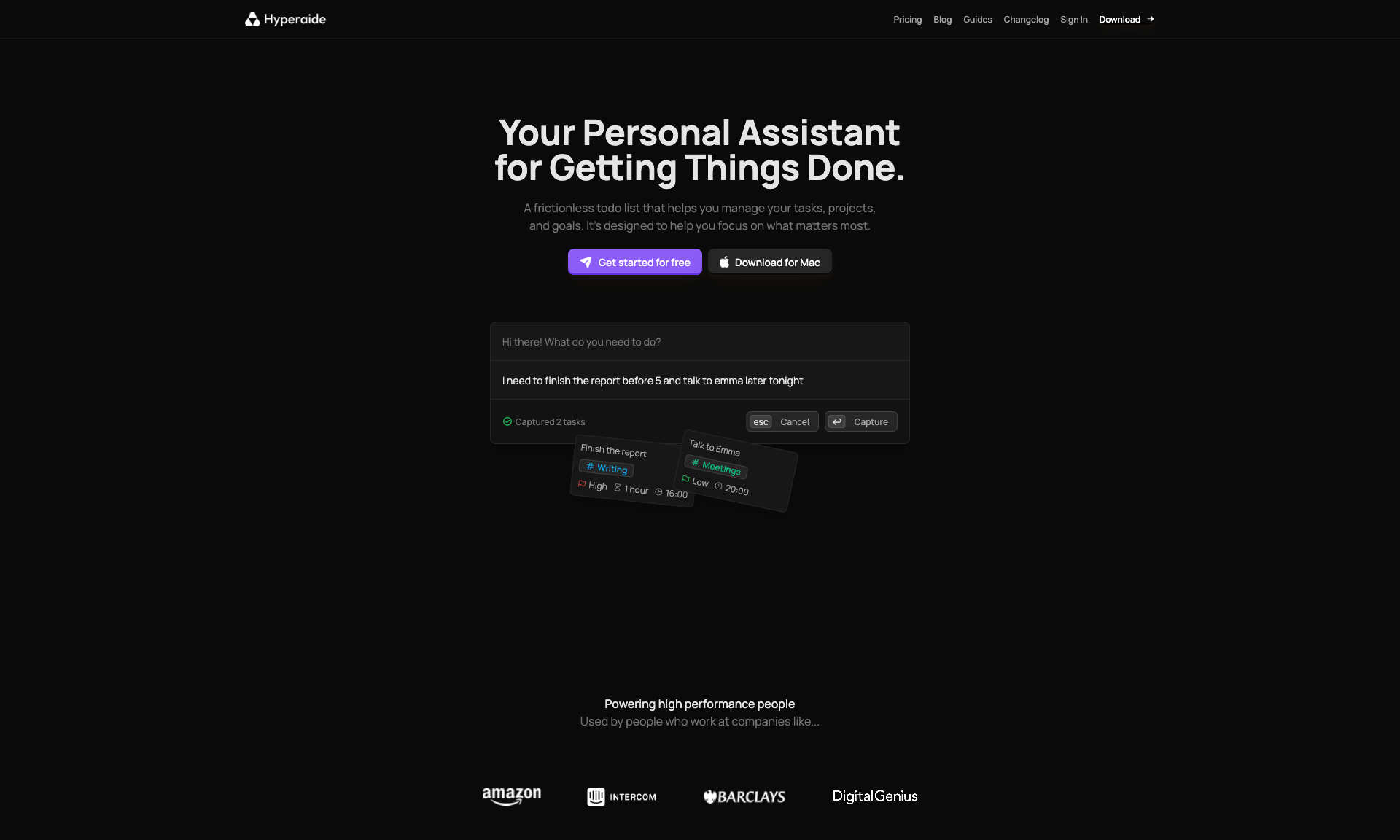Image resolution: width=1400 pixels, height=840 pixels.
Task: Click Download for Mac button
Action: point(769,261)
